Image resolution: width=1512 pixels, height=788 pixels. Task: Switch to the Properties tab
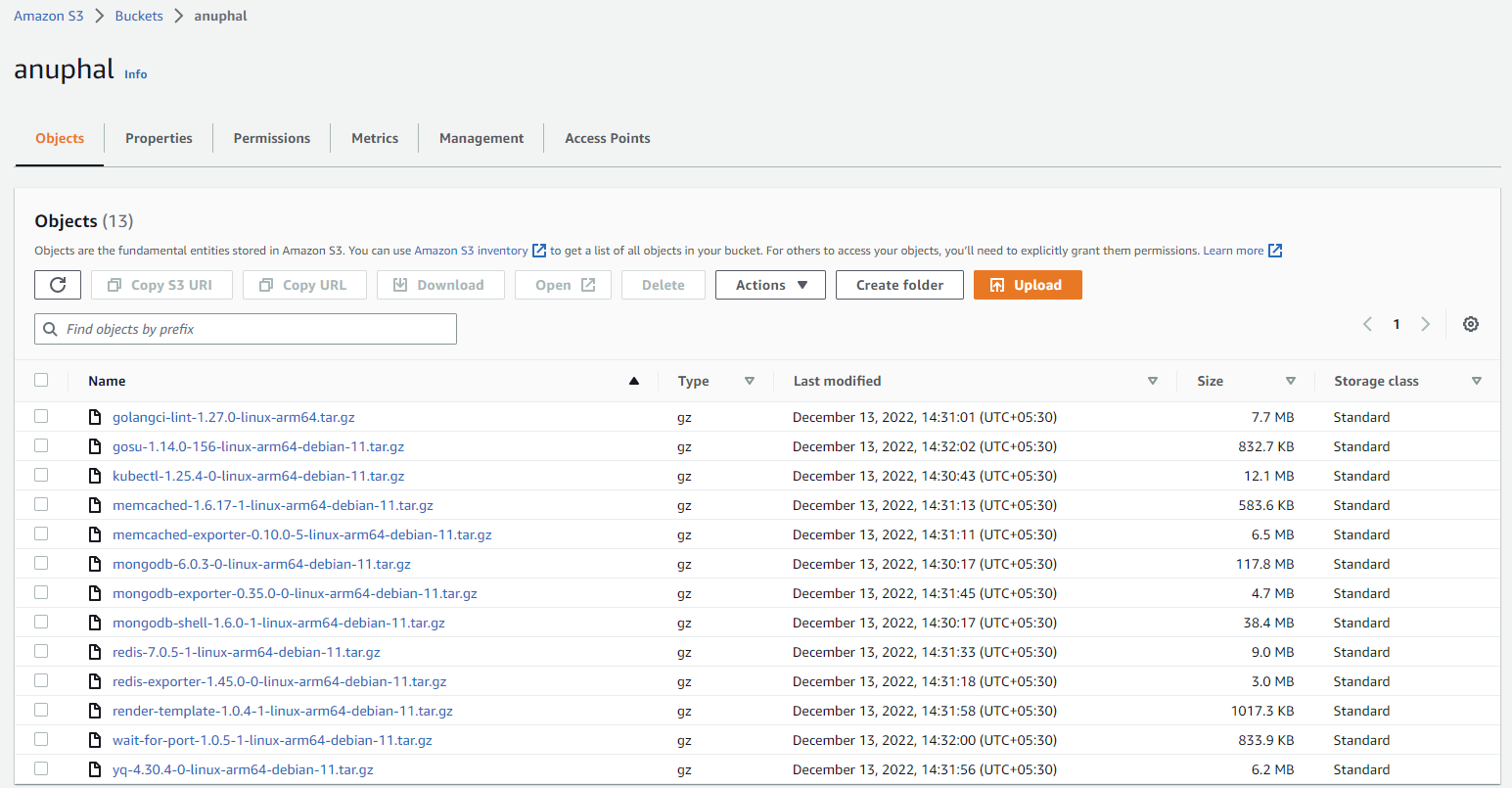click(159, 138)
